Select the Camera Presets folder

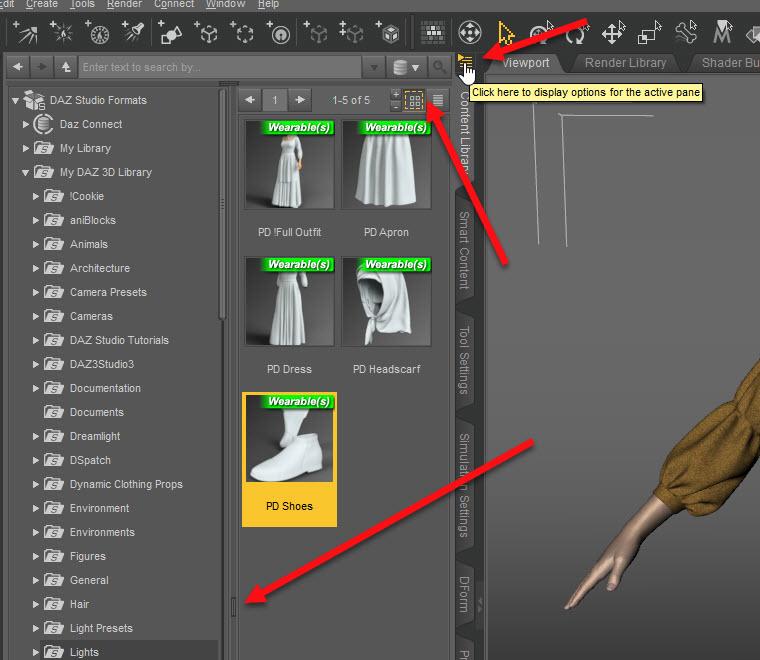[x=108, y=292]
